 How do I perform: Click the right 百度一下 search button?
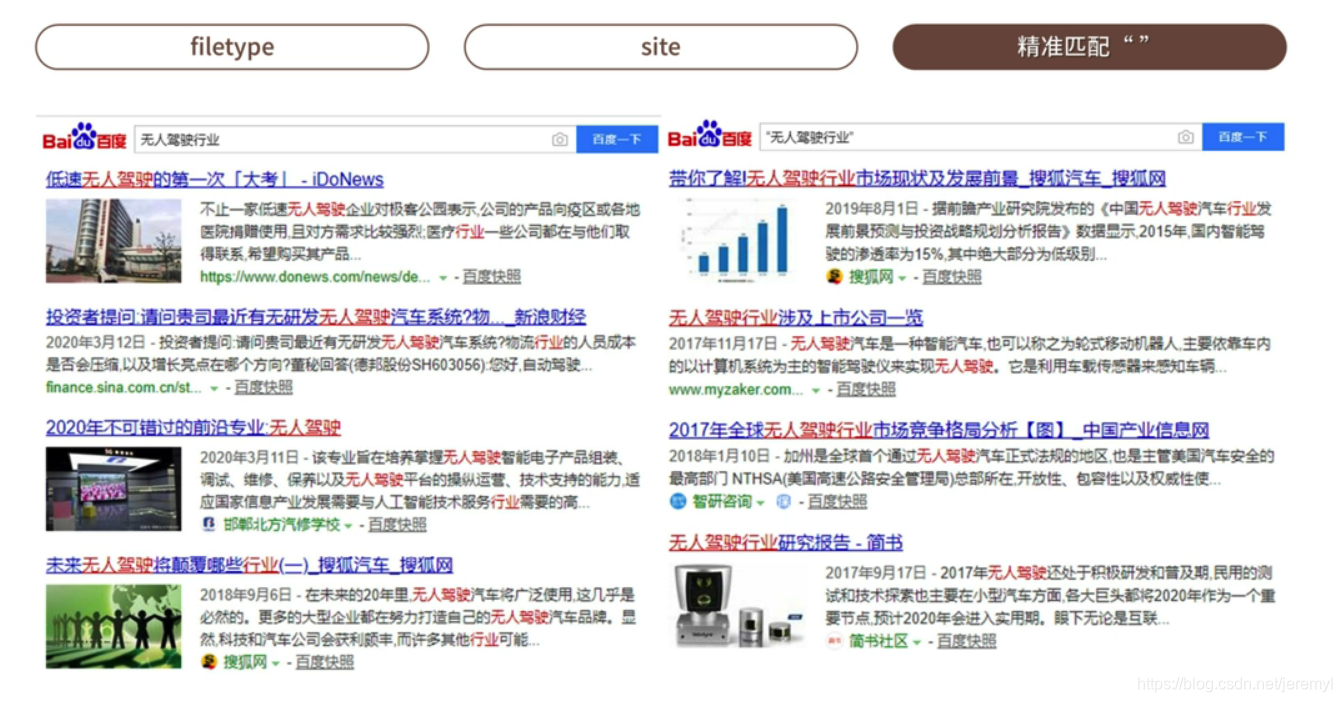(1243, 137)
